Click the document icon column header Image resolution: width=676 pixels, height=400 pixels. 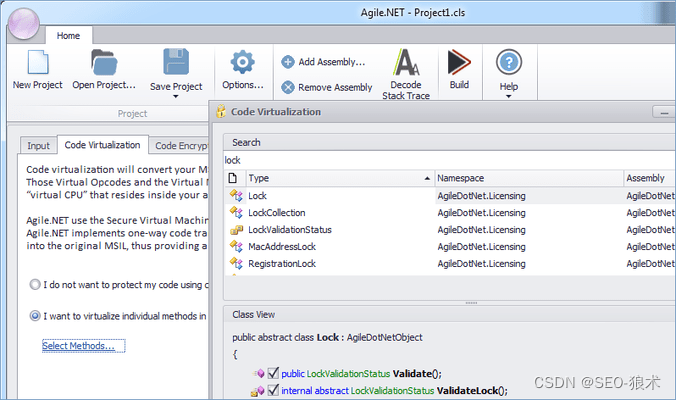pyautogui.click(x=233, y=178)
